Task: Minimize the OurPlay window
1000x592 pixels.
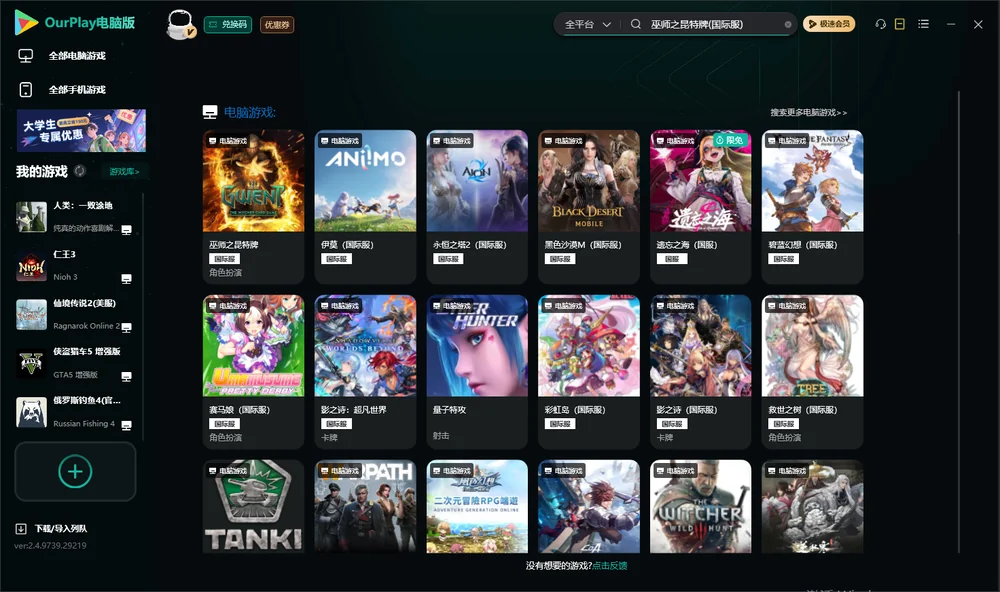Action: [951, 24]
